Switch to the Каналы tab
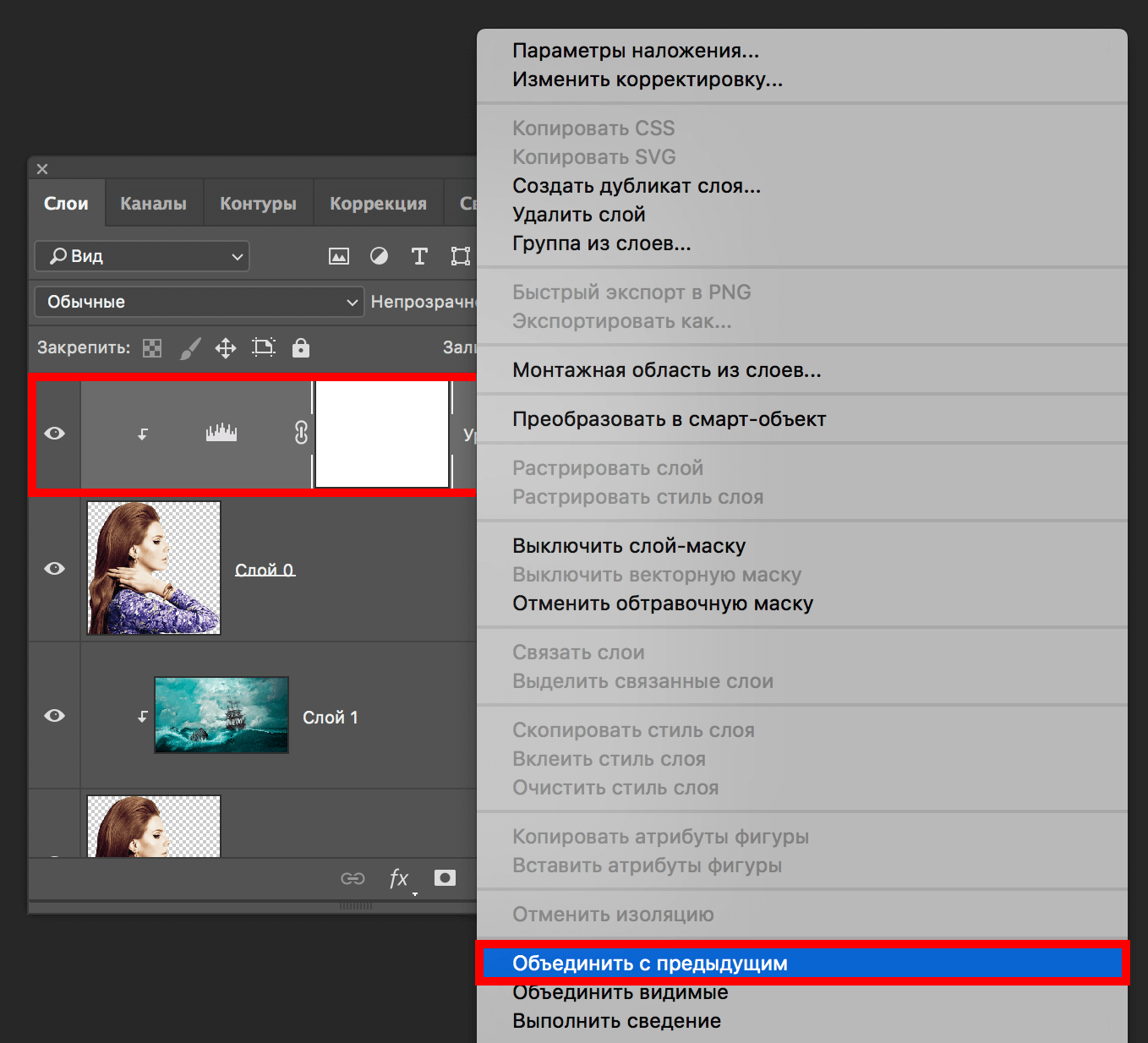Viewport: 1148px width, 1043px height. coord(153,204)
